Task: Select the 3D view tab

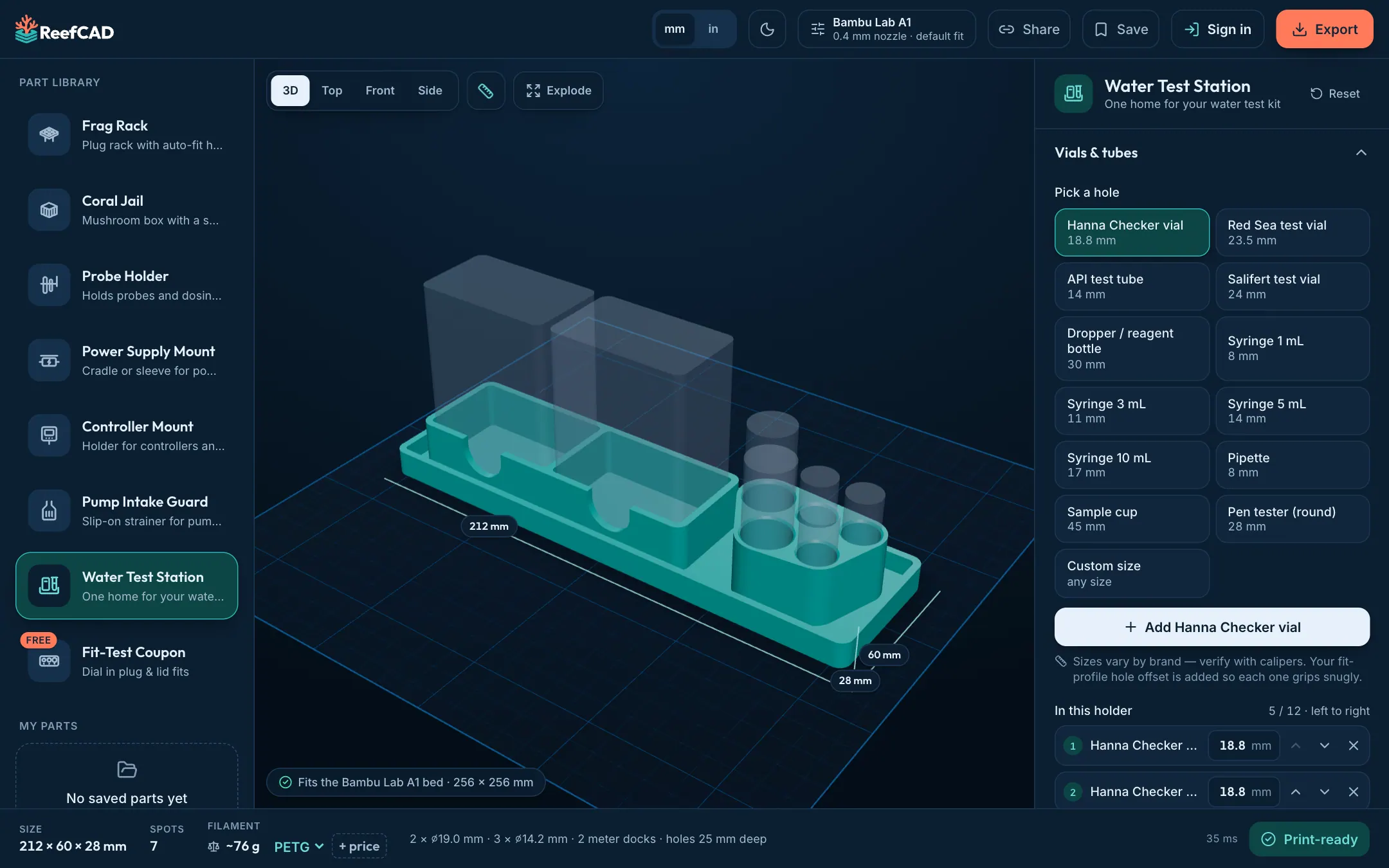Action: [290, 91]
